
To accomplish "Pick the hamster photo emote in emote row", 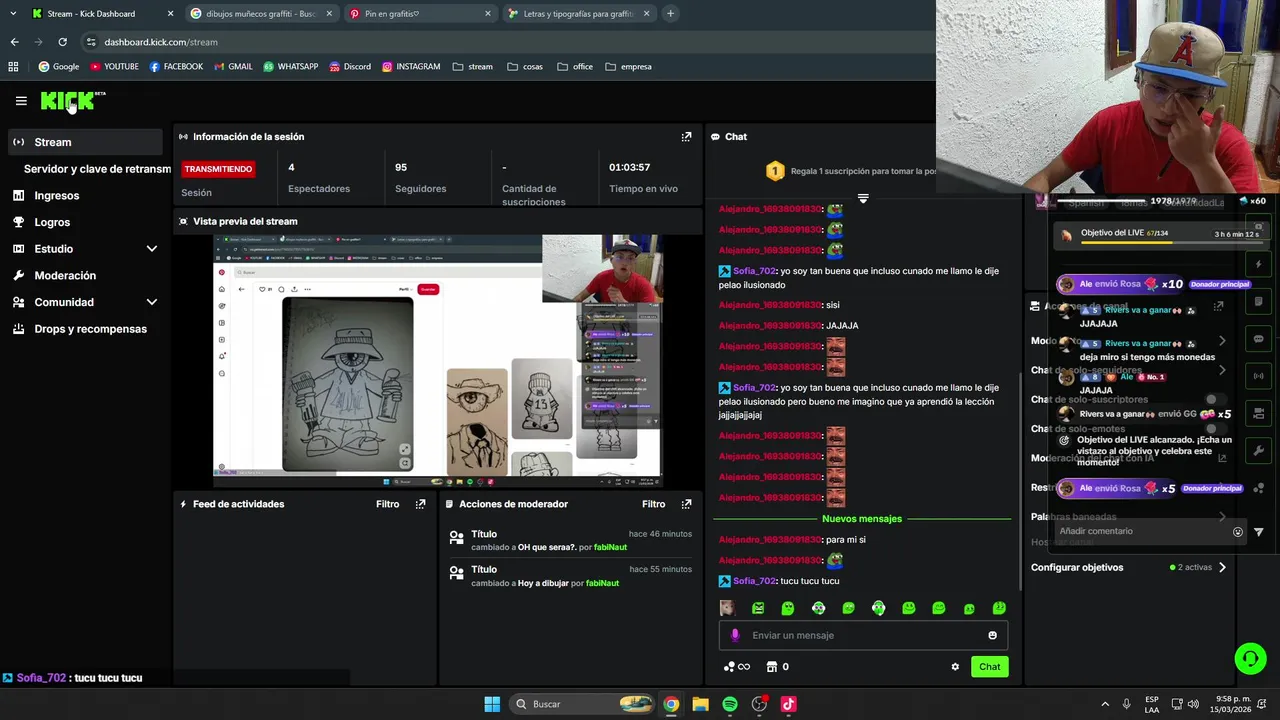I will 727,608.
